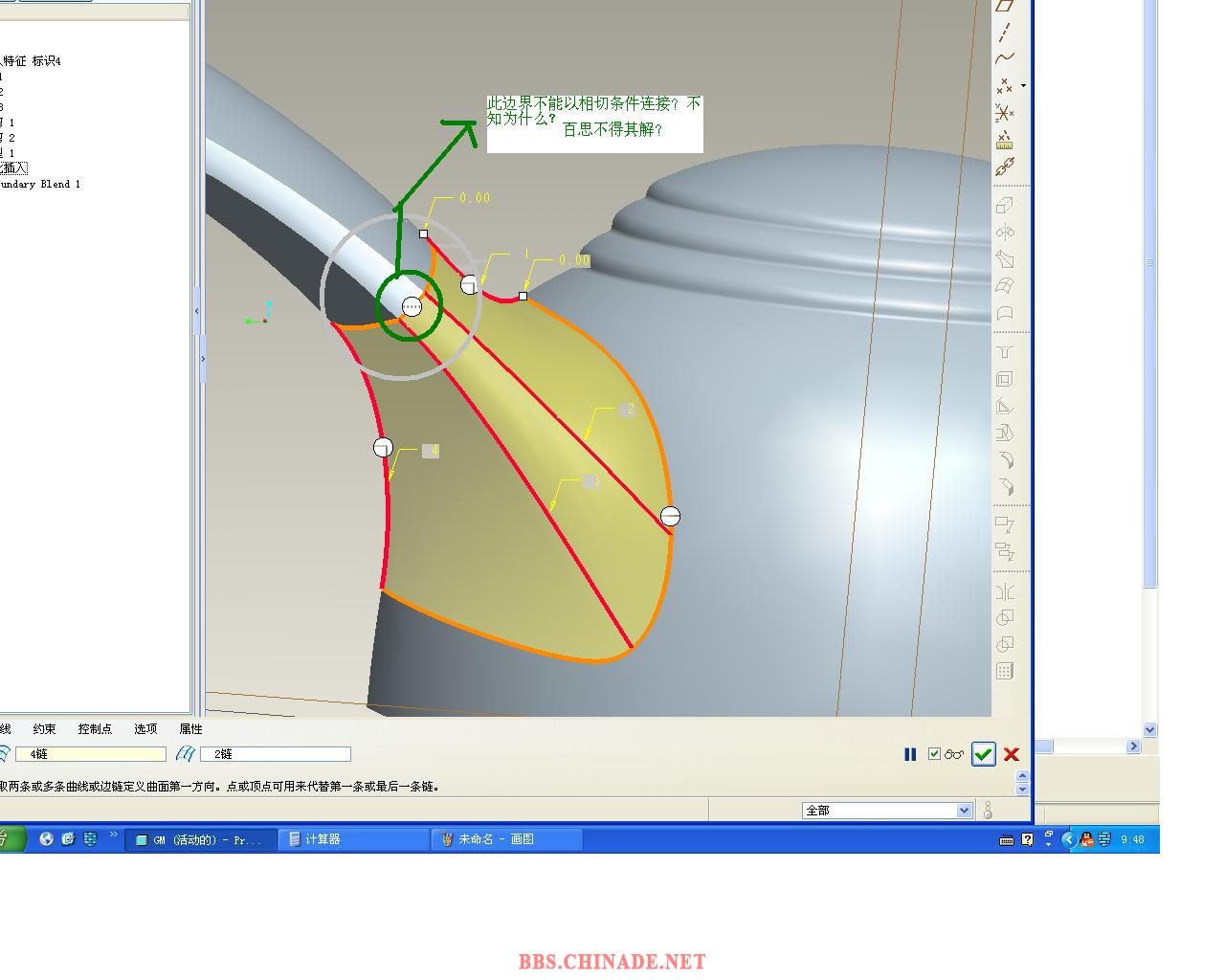
Task: Click the 0.00 value near body top
Action: click(x=574, y=260)
